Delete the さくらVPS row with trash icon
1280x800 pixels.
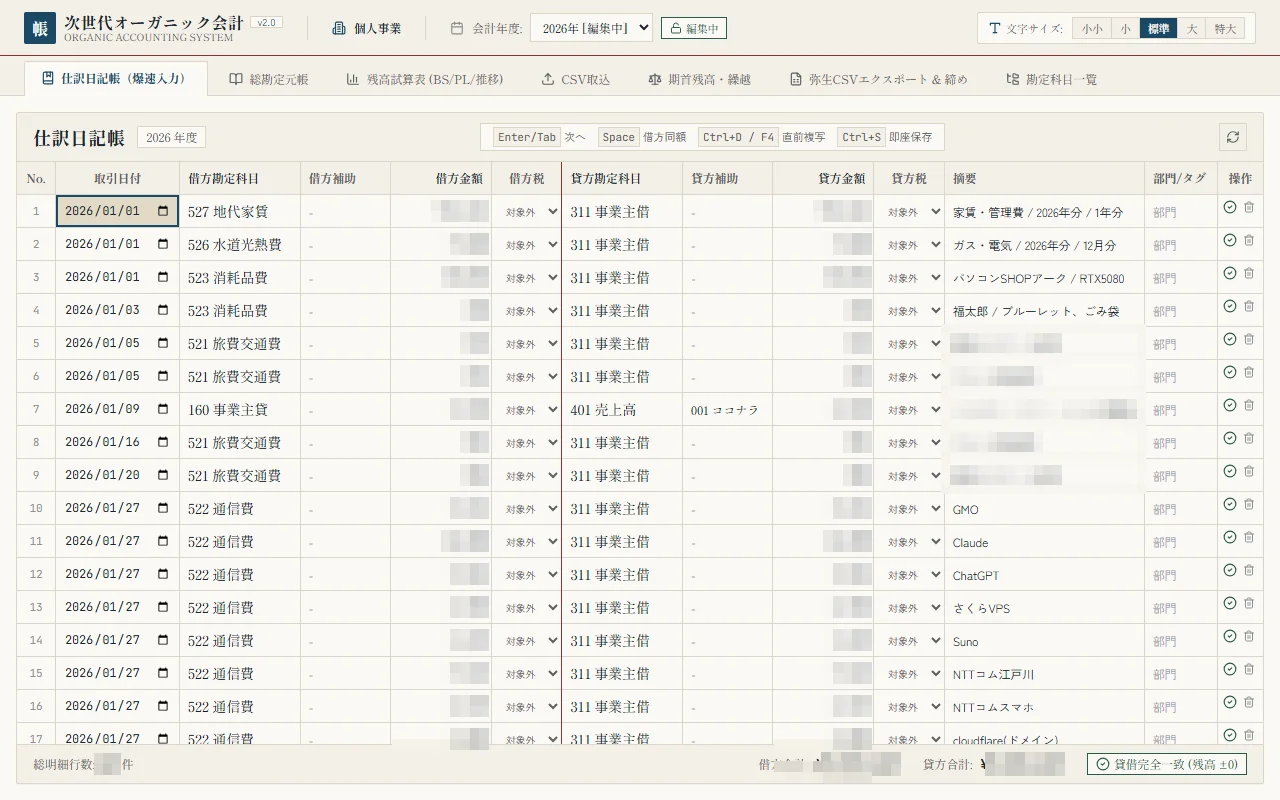1249,603
